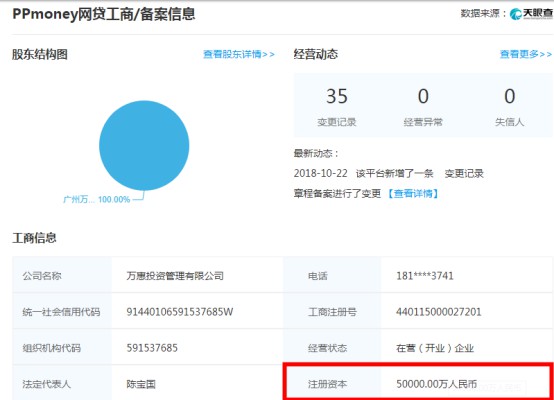Click the 股东结构图 section heading
The image size is (554, 400).
coord(40,54)
